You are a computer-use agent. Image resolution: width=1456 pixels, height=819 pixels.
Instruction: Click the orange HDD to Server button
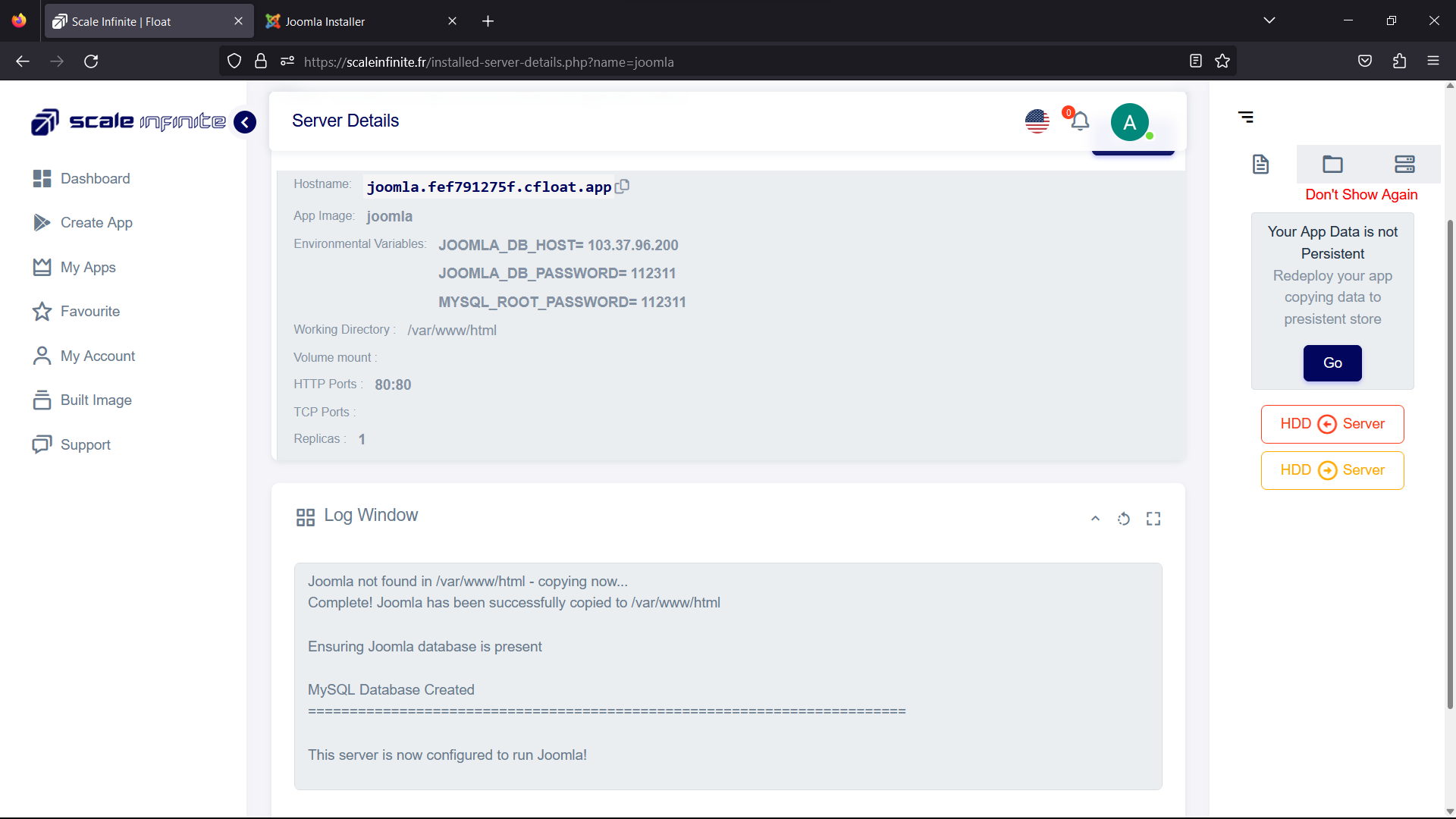(x=1332, y=470)
